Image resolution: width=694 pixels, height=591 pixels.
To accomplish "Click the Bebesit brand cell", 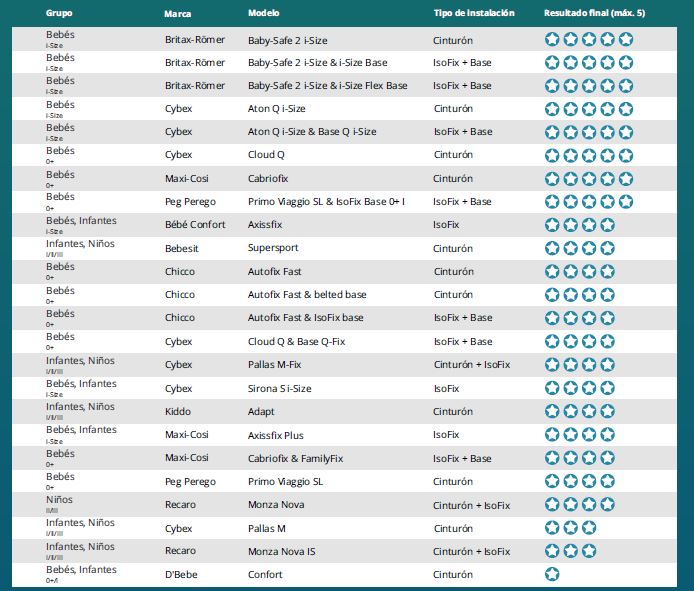I will tap(183, 248).
